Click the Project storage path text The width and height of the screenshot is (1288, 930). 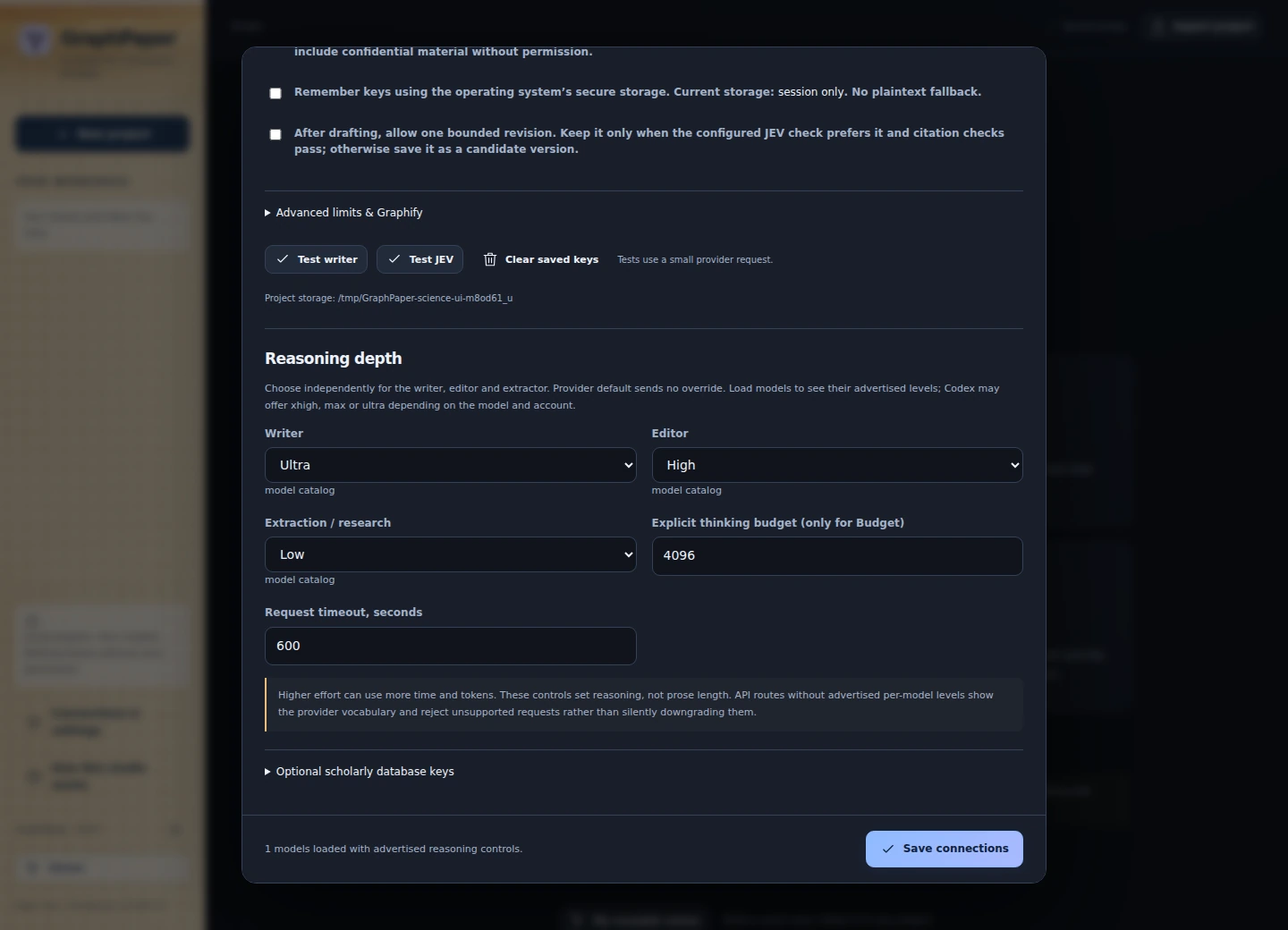point(389,299)
